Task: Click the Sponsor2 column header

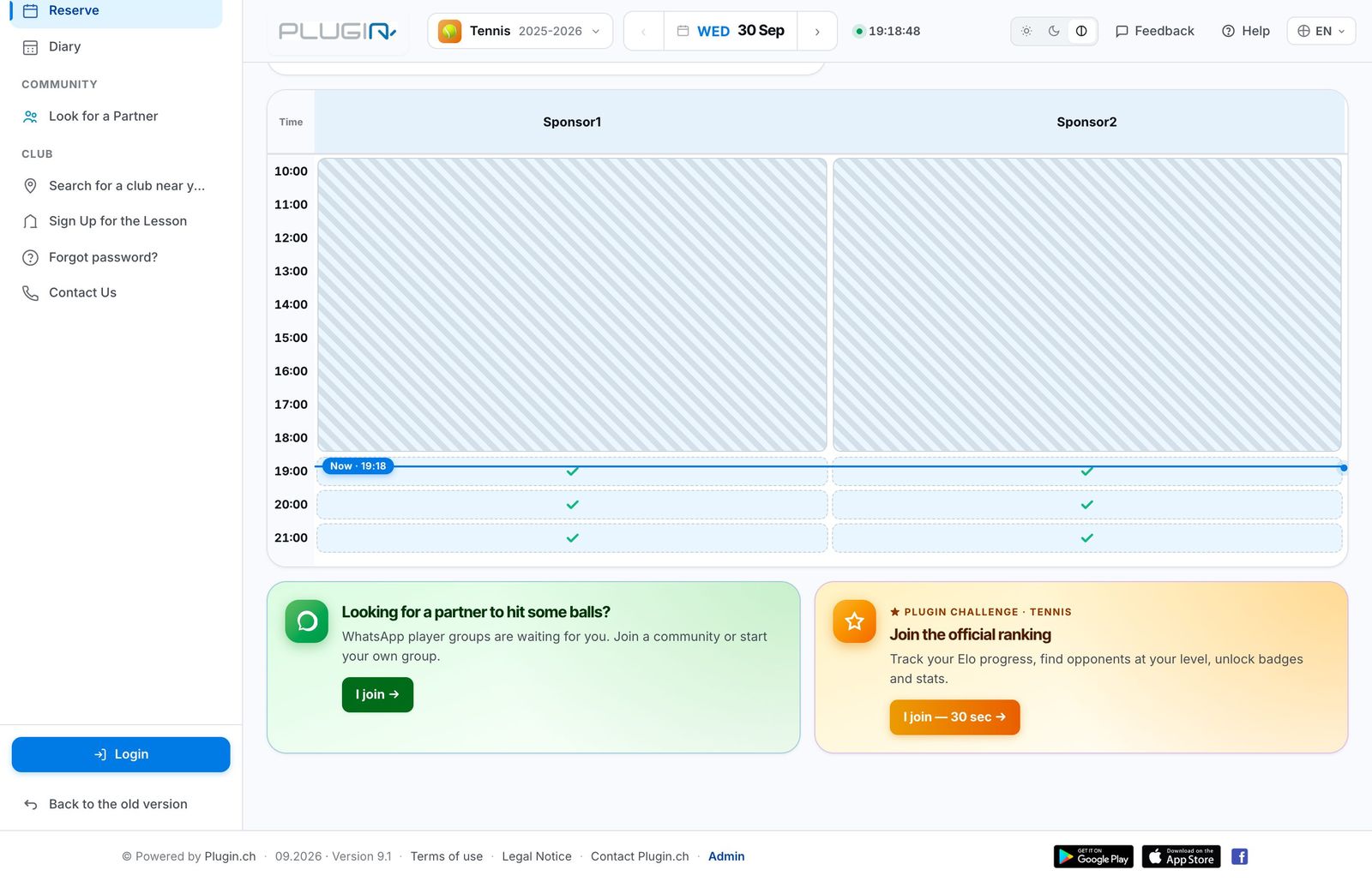Action: pyautogui.click(x=1086, y=123)
